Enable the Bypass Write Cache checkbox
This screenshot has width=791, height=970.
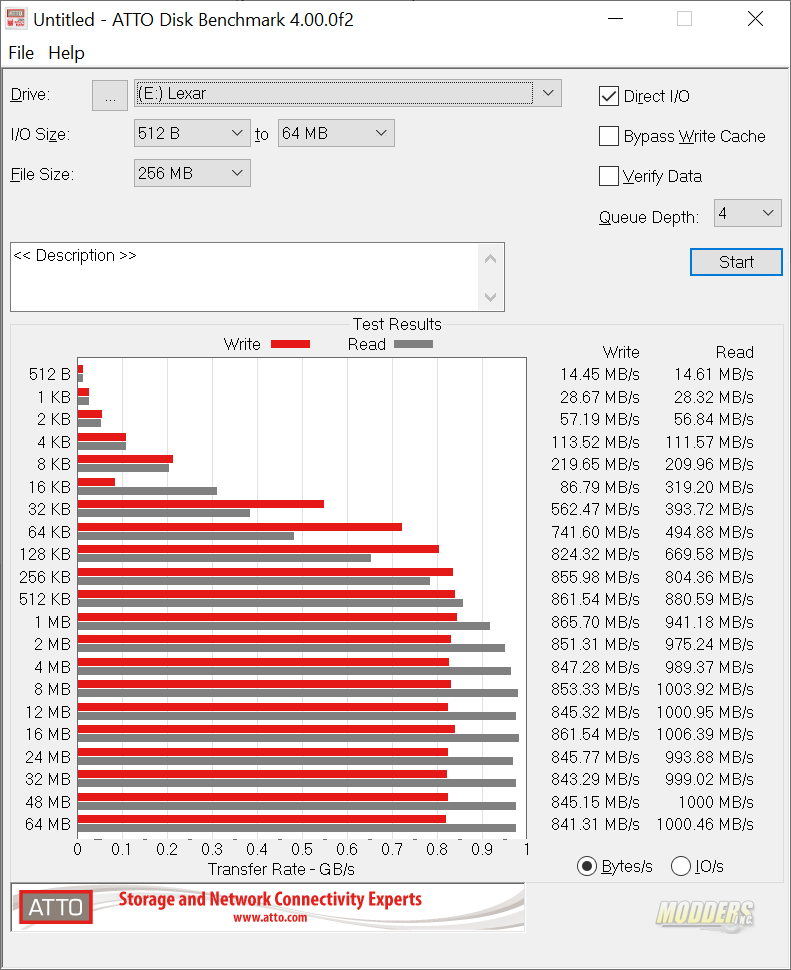(609, 136)
